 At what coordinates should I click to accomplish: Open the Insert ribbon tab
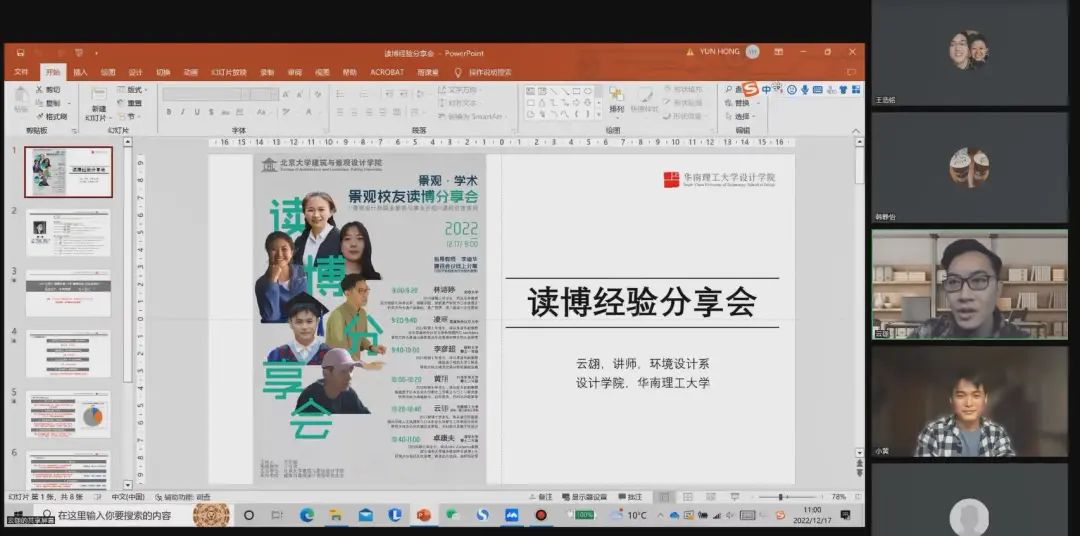tap(80, 72)
